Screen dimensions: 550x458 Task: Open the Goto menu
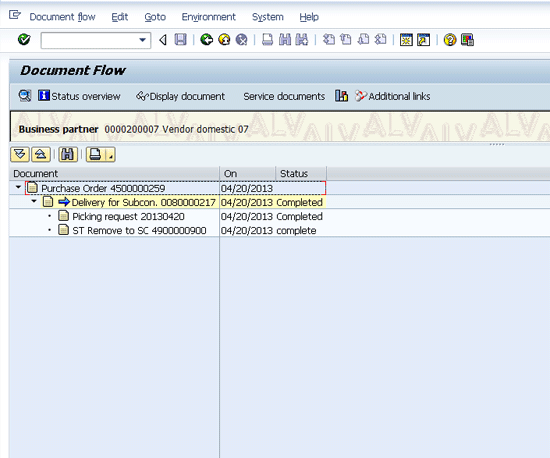tap(155, 17)
